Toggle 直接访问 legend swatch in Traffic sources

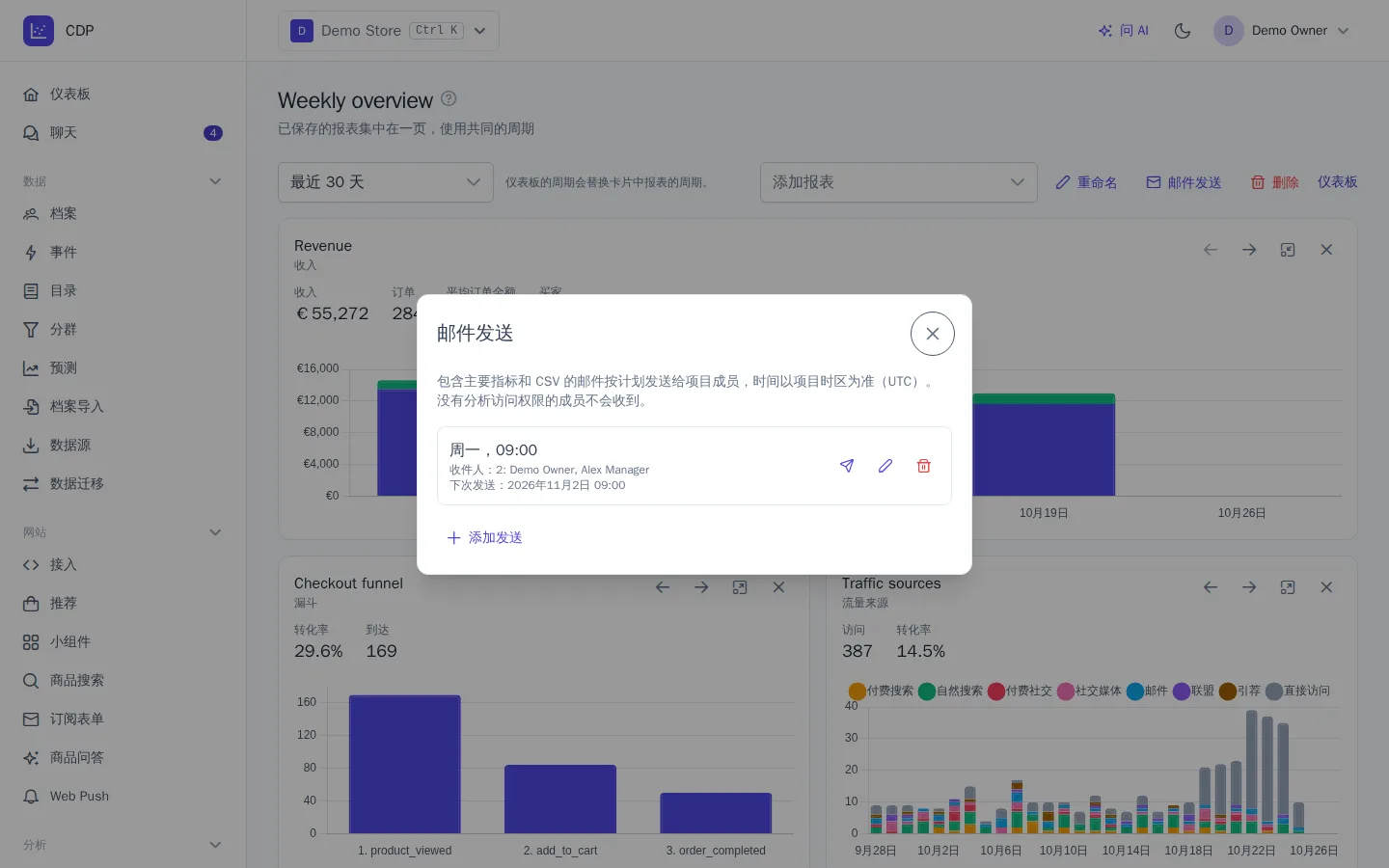click(1274, 692)
